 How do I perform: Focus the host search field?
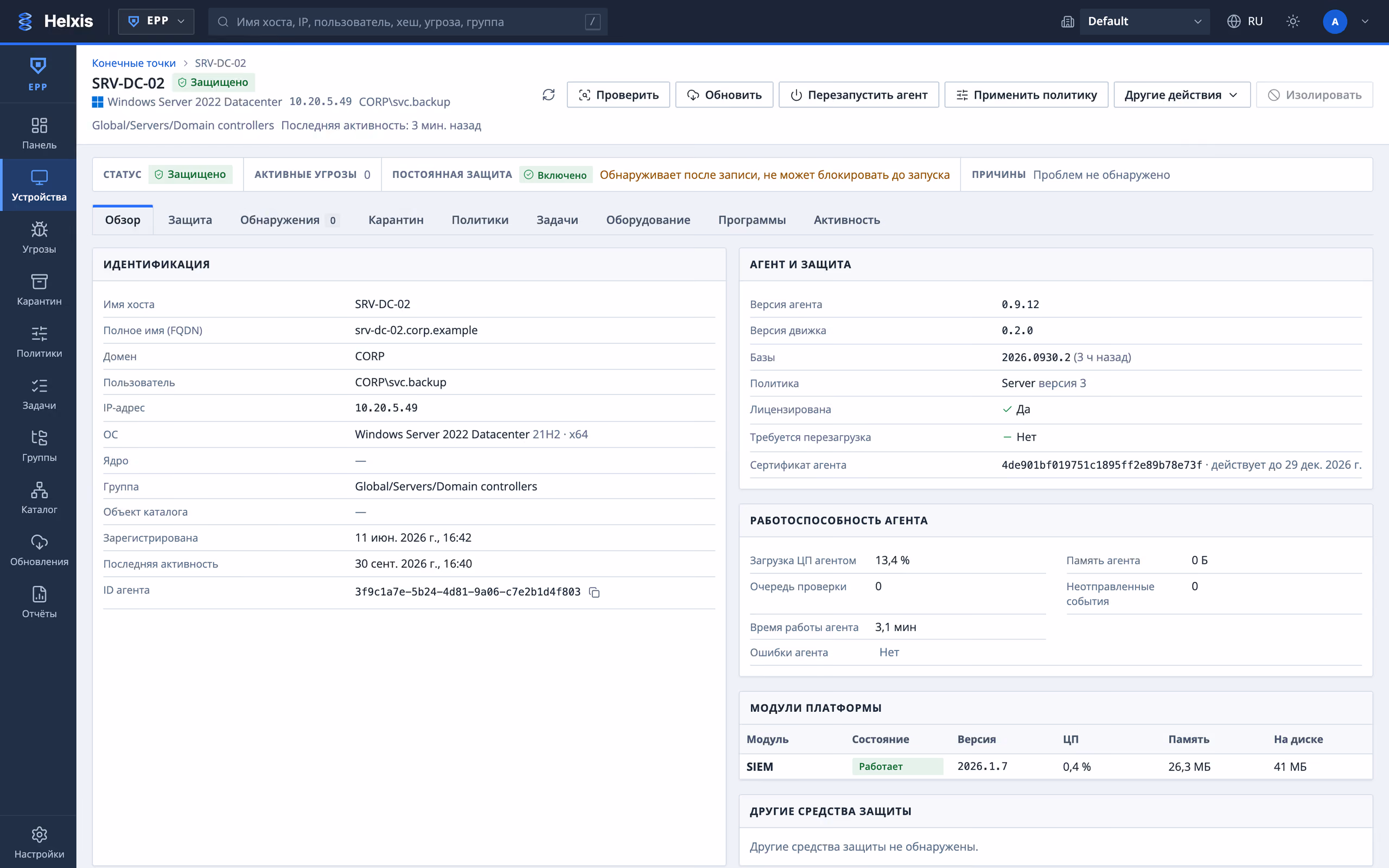point(407,21)
